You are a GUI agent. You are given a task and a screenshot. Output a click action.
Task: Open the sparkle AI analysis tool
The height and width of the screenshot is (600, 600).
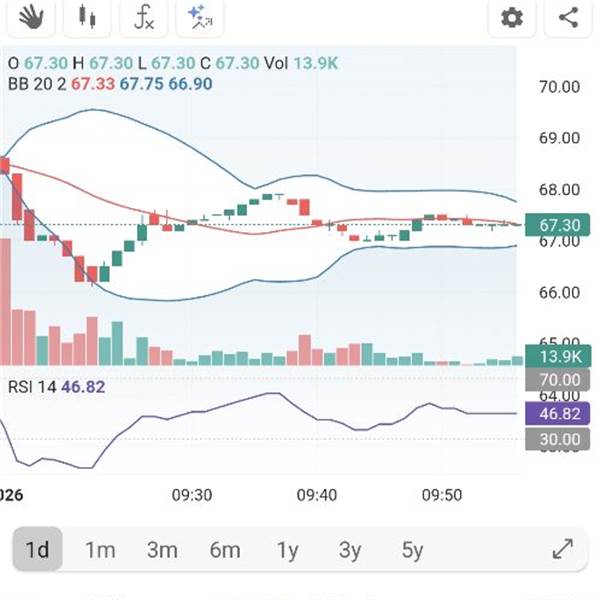click(x=199, y=17)
